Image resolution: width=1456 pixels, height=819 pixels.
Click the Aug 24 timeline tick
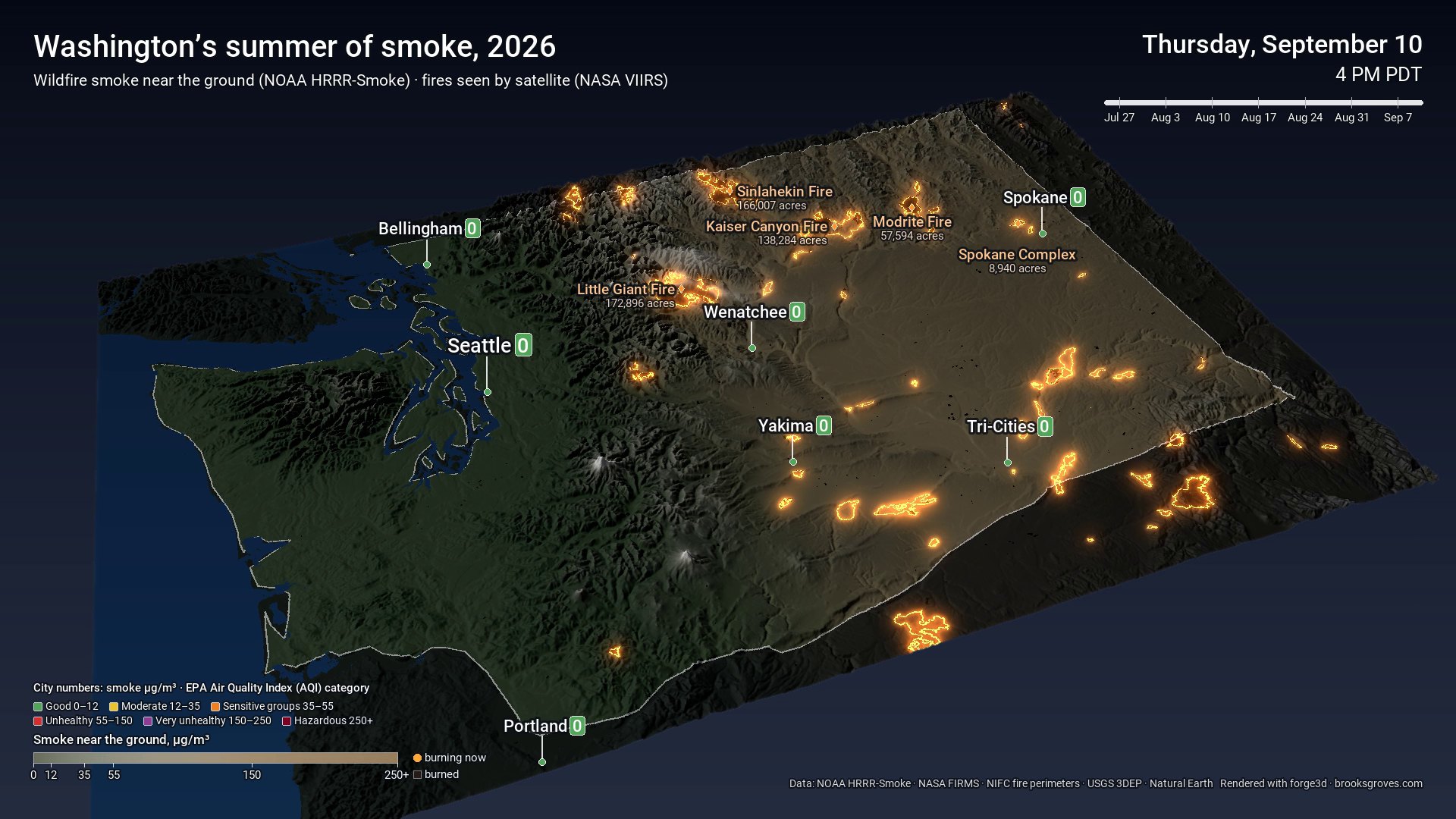click(1305, 118)
